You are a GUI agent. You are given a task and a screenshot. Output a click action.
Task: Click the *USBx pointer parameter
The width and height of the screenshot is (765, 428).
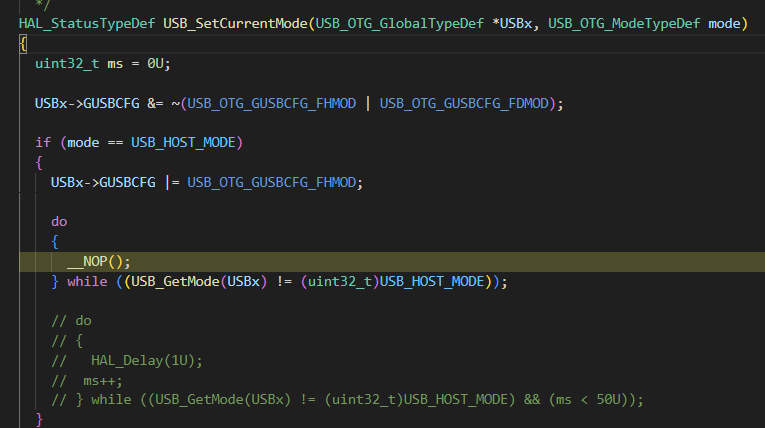tap(512, 23)
